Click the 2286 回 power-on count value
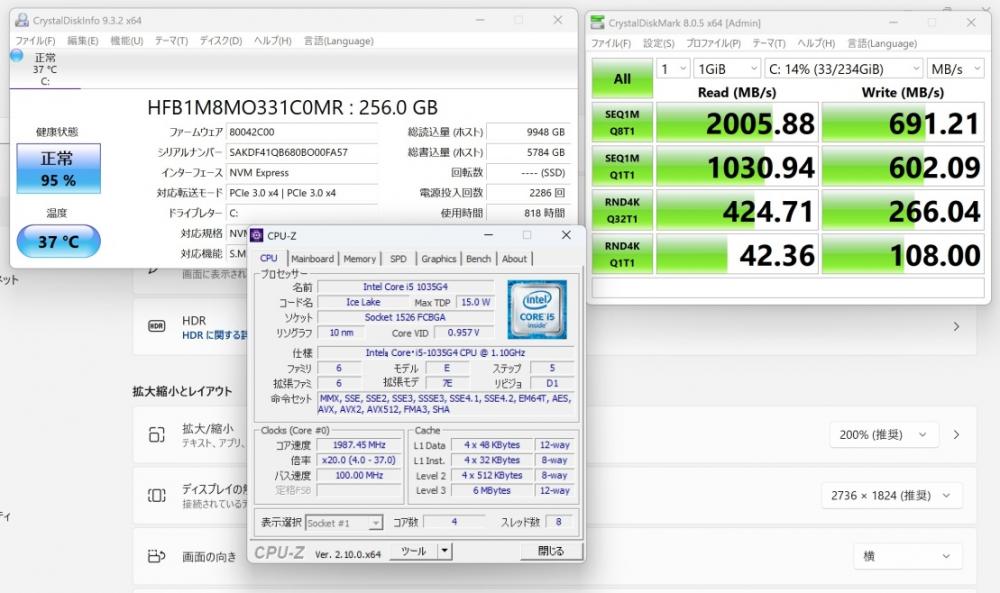1000x593 pixels. click(527, 193)
